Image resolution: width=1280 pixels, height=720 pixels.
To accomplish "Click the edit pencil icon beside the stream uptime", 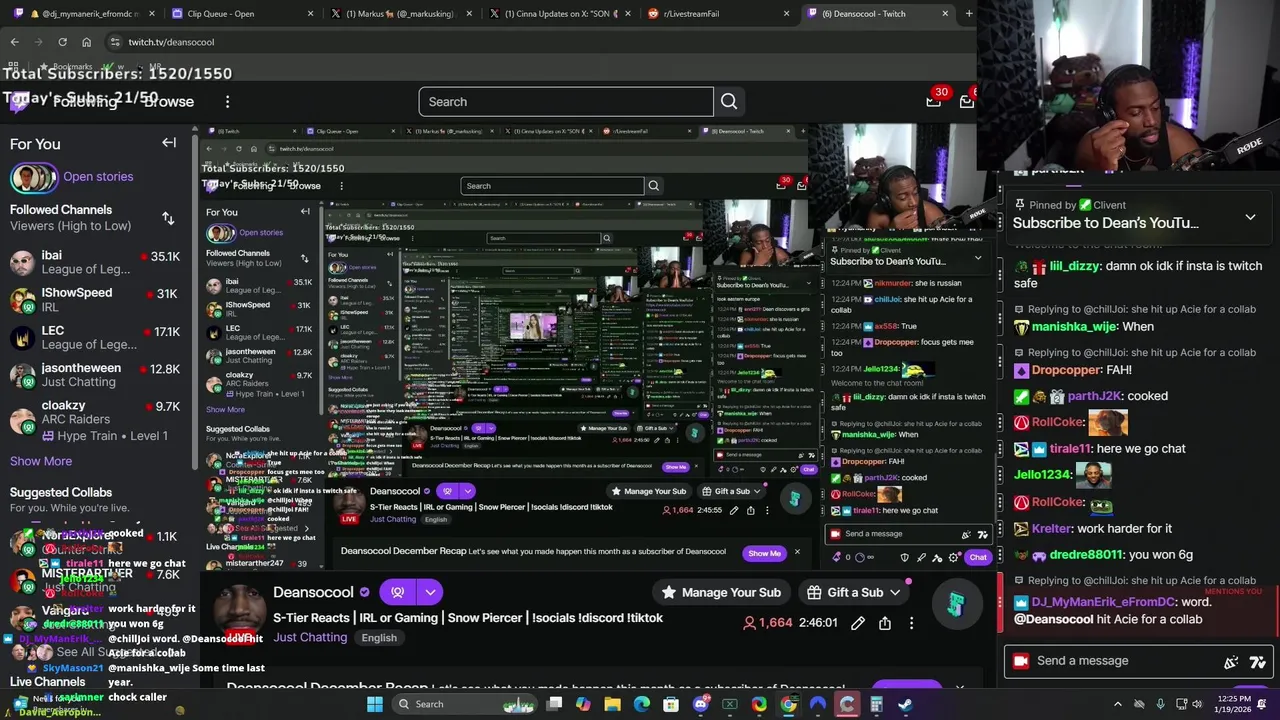I will coord(858,623).
